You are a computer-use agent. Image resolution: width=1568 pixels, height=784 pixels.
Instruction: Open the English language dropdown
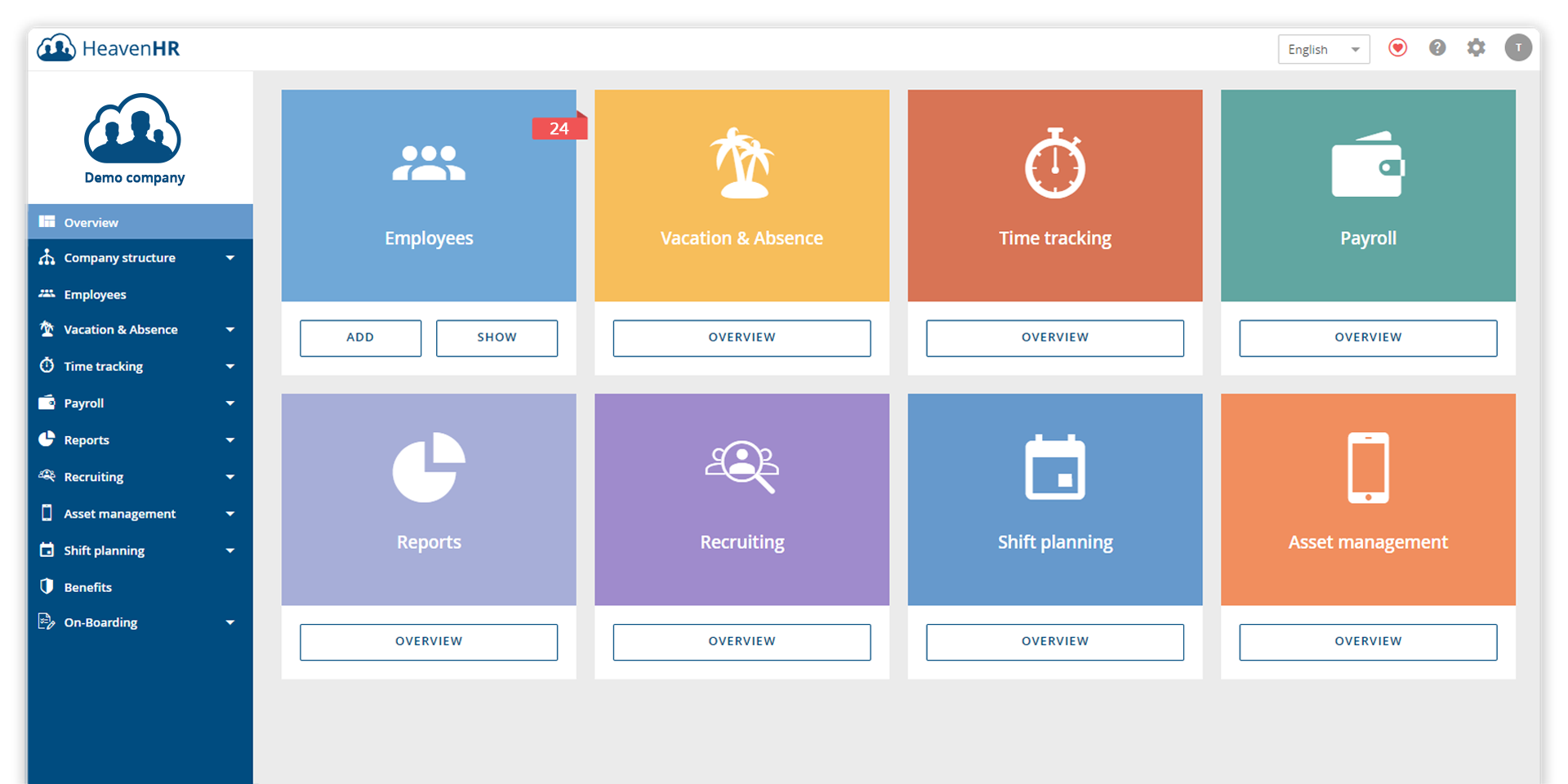coord(1323,50)
